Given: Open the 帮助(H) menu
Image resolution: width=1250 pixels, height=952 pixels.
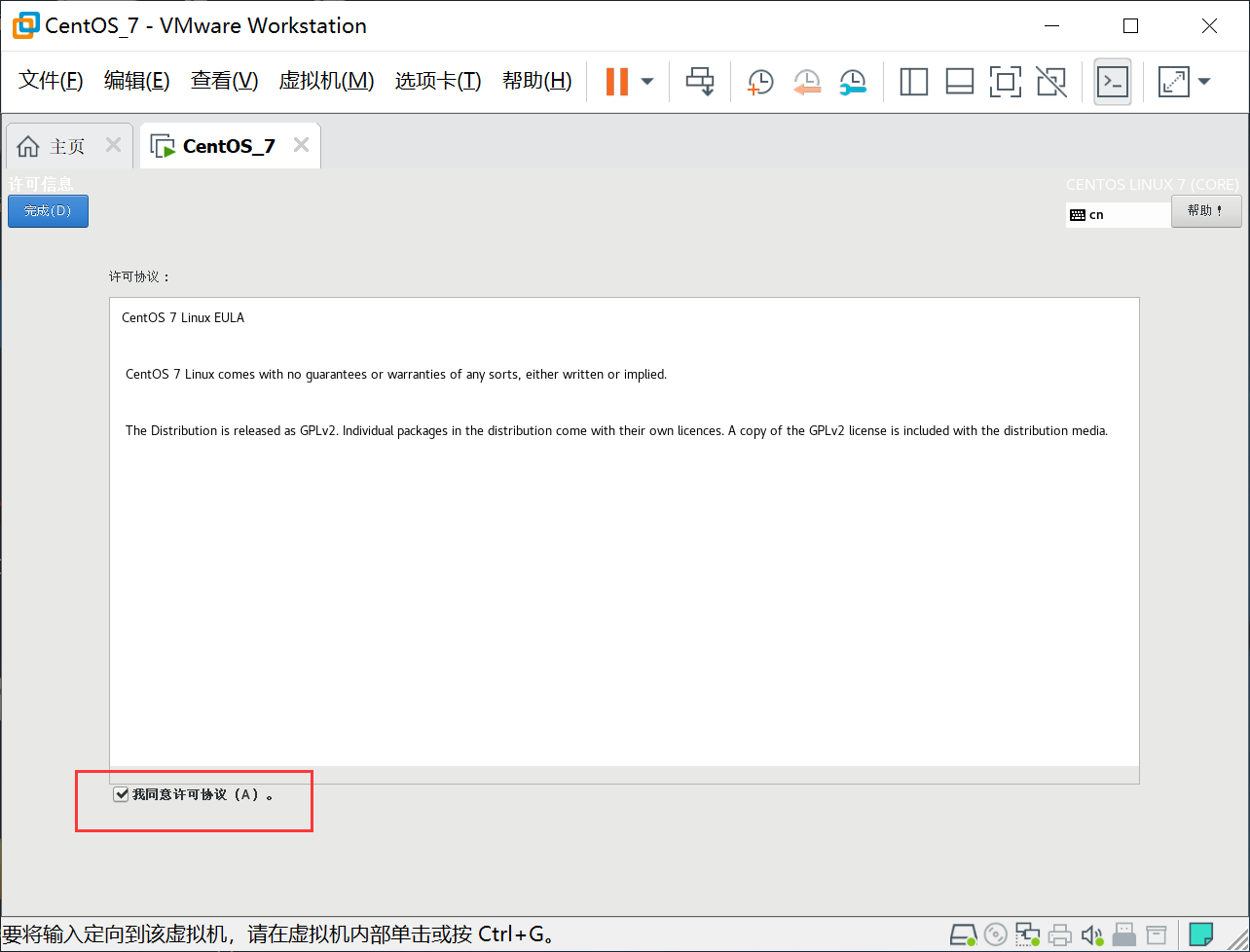Looking at the screenshot, I should click(x=536, y=81).
